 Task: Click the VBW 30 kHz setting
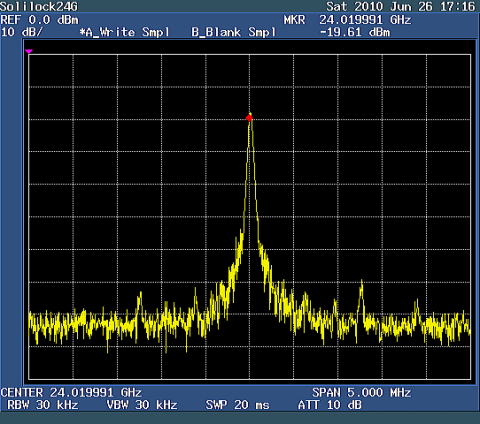[142, 405]
